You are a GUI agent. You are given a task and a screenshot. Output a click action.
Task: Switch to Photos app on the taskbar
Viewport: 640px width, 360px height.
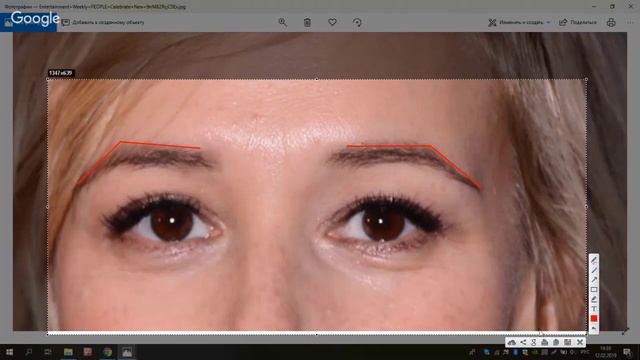pos(127,352)
